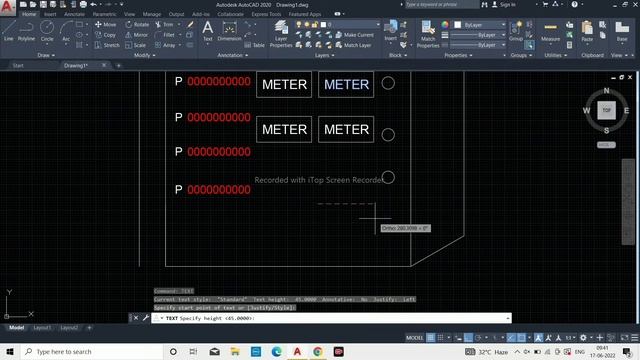Click the layer 0 white color swatch
640x360 pixels.
coord(323,24)
